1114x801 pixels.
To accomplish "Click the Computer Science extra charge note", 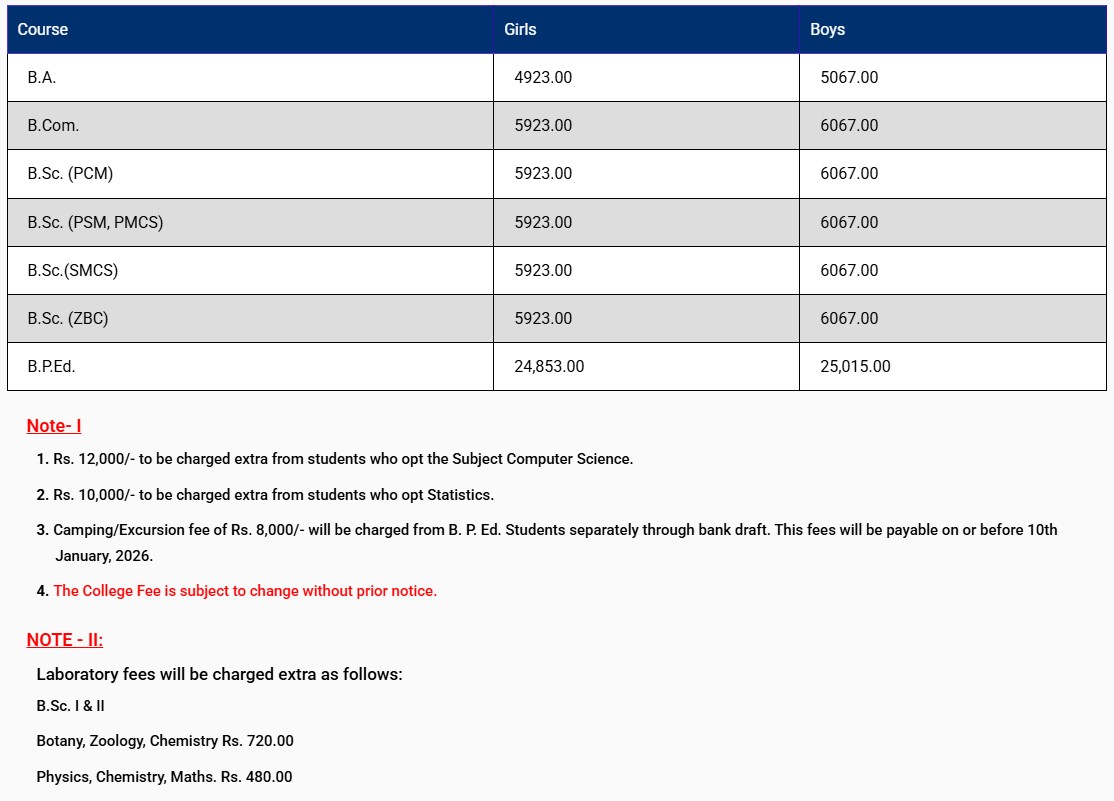I will (x=343, y=459).
